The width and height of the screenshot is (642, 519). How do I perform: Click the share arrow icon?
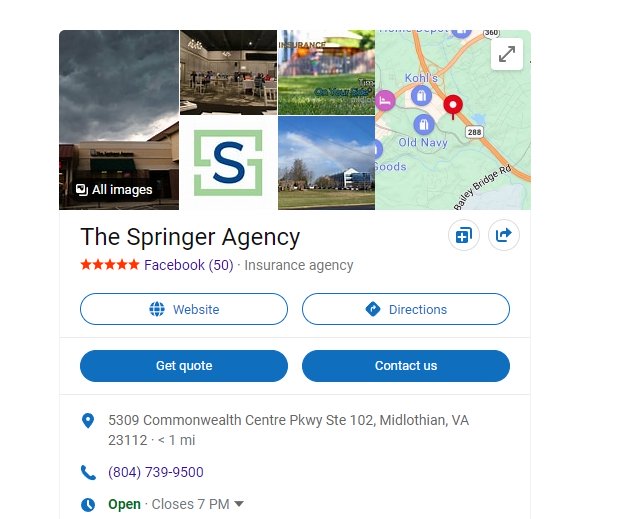pos(504,235)
